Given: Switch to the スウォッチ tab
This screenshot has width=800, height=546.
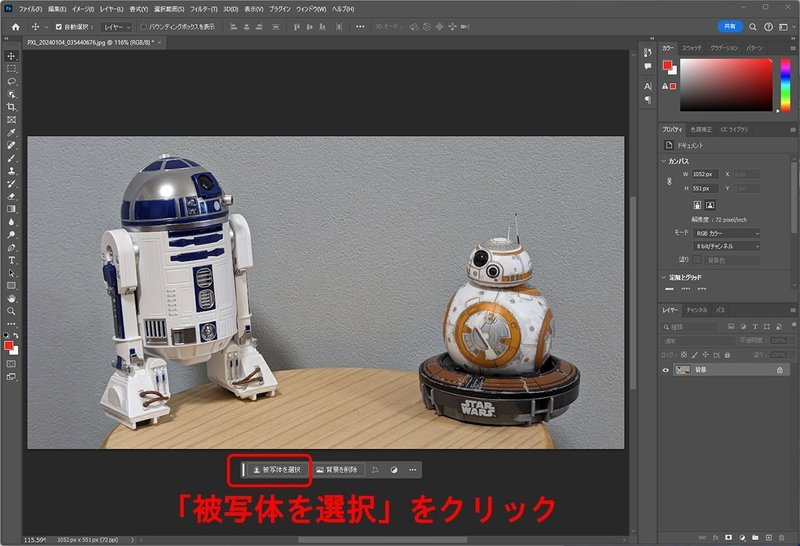Looking at the screenshot, I should [692, 48].
